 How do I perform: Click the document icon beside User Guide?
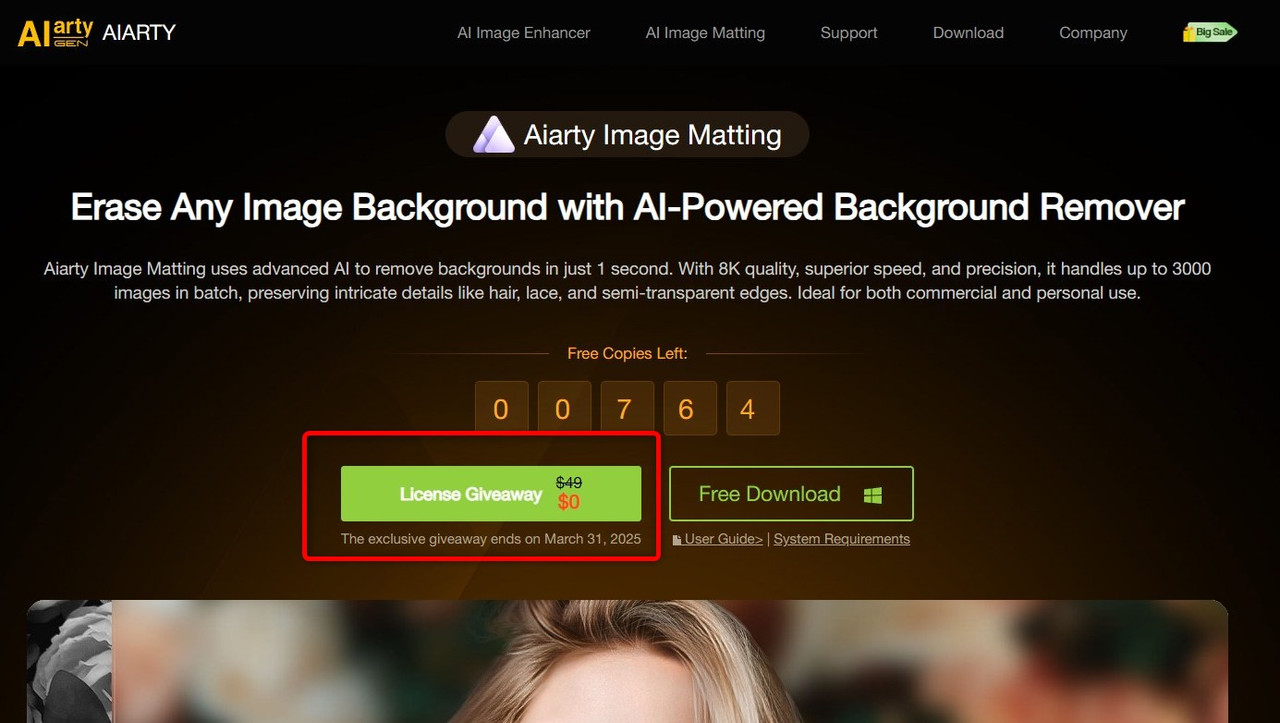pyautogui.click(x=677, y=540)
